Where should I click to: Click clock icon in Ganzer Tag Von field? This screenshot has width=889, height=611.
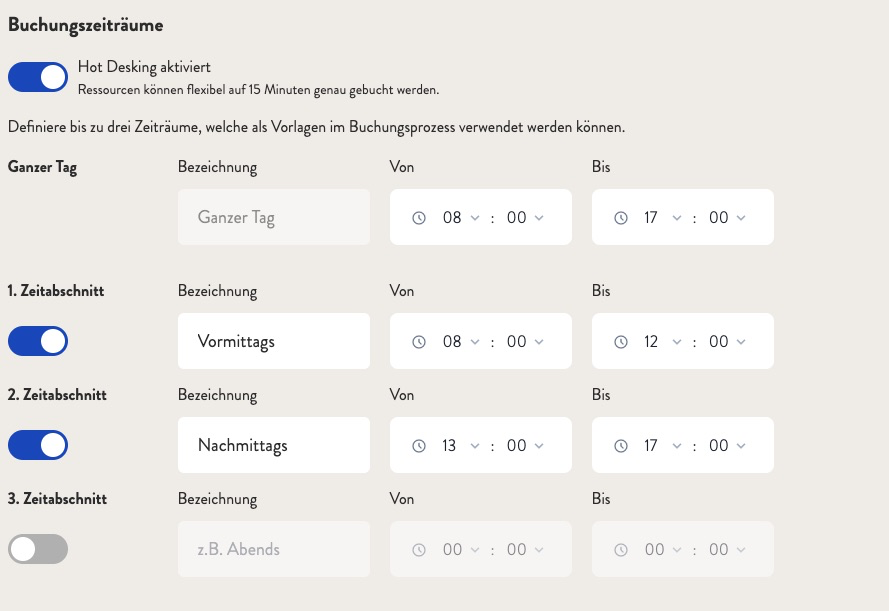tap(419, 218)
